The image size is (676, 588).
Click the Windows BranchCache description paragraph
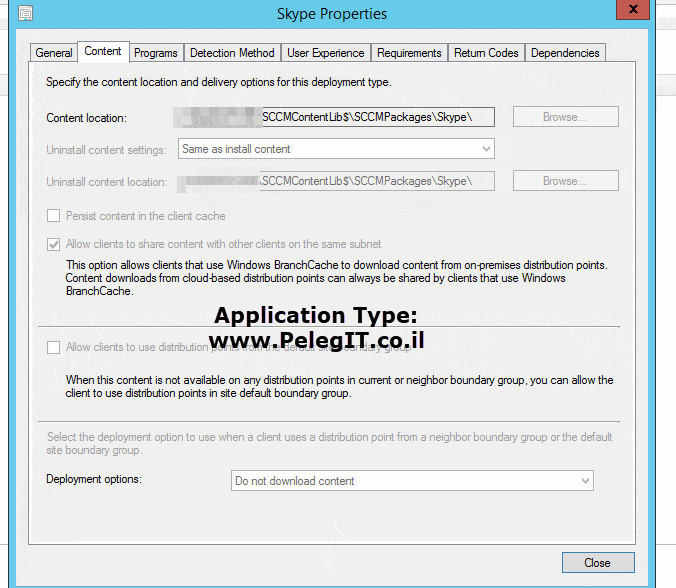[x=337, y=278]
